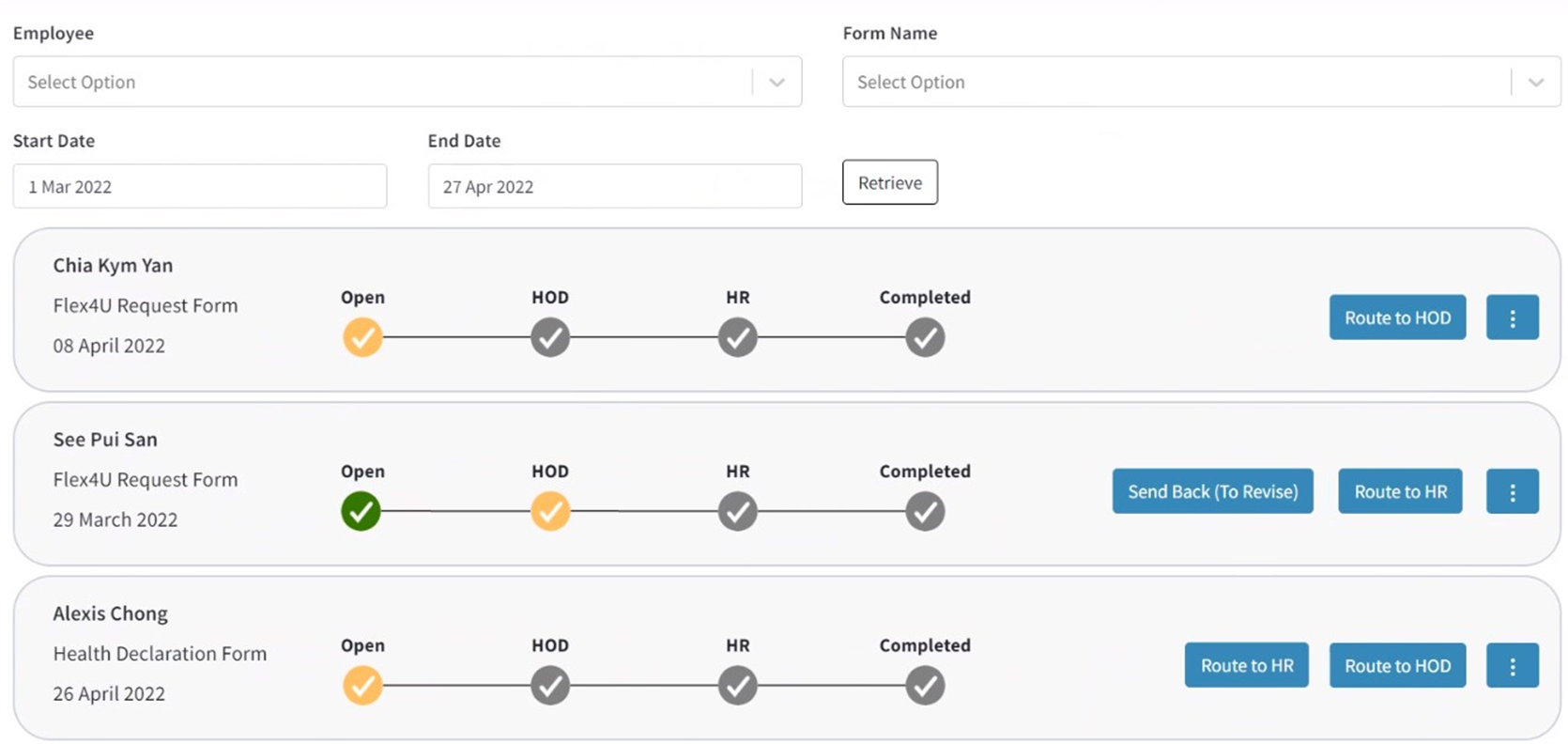1568x744 pixels.
Task: Click Flex4U Request Form under See Pui San
Action: point(146,480)
